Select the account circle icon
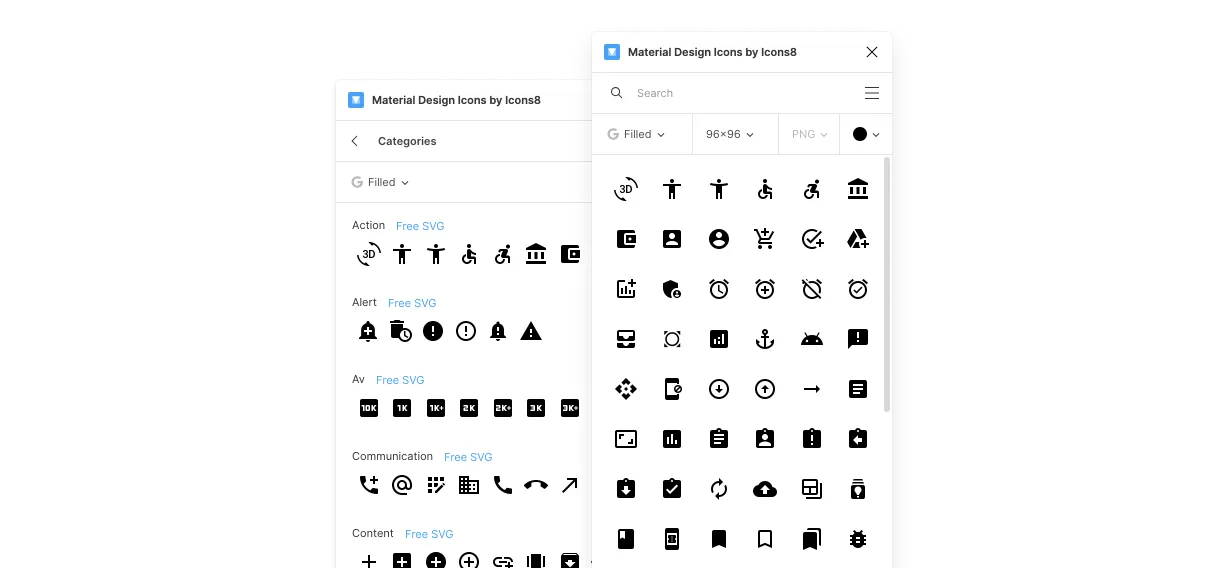The image size is (1232, 568). (719, 239)
